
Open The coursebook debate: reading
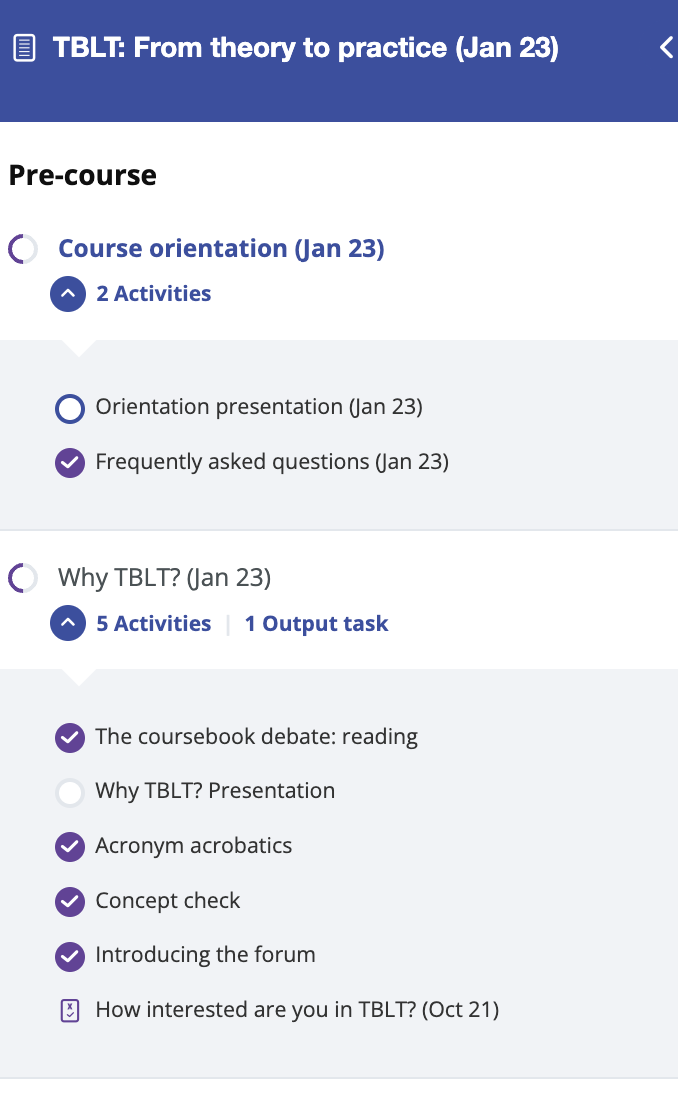pyautogui.click(x=257, y=737)
